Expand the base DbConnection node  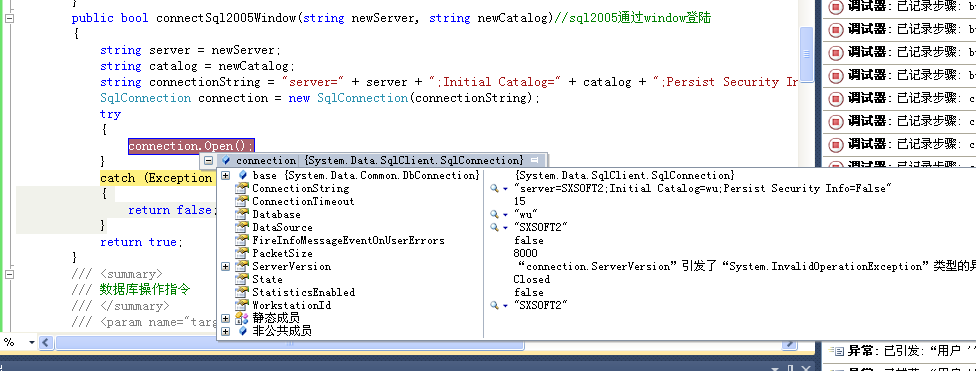[225, 176]
